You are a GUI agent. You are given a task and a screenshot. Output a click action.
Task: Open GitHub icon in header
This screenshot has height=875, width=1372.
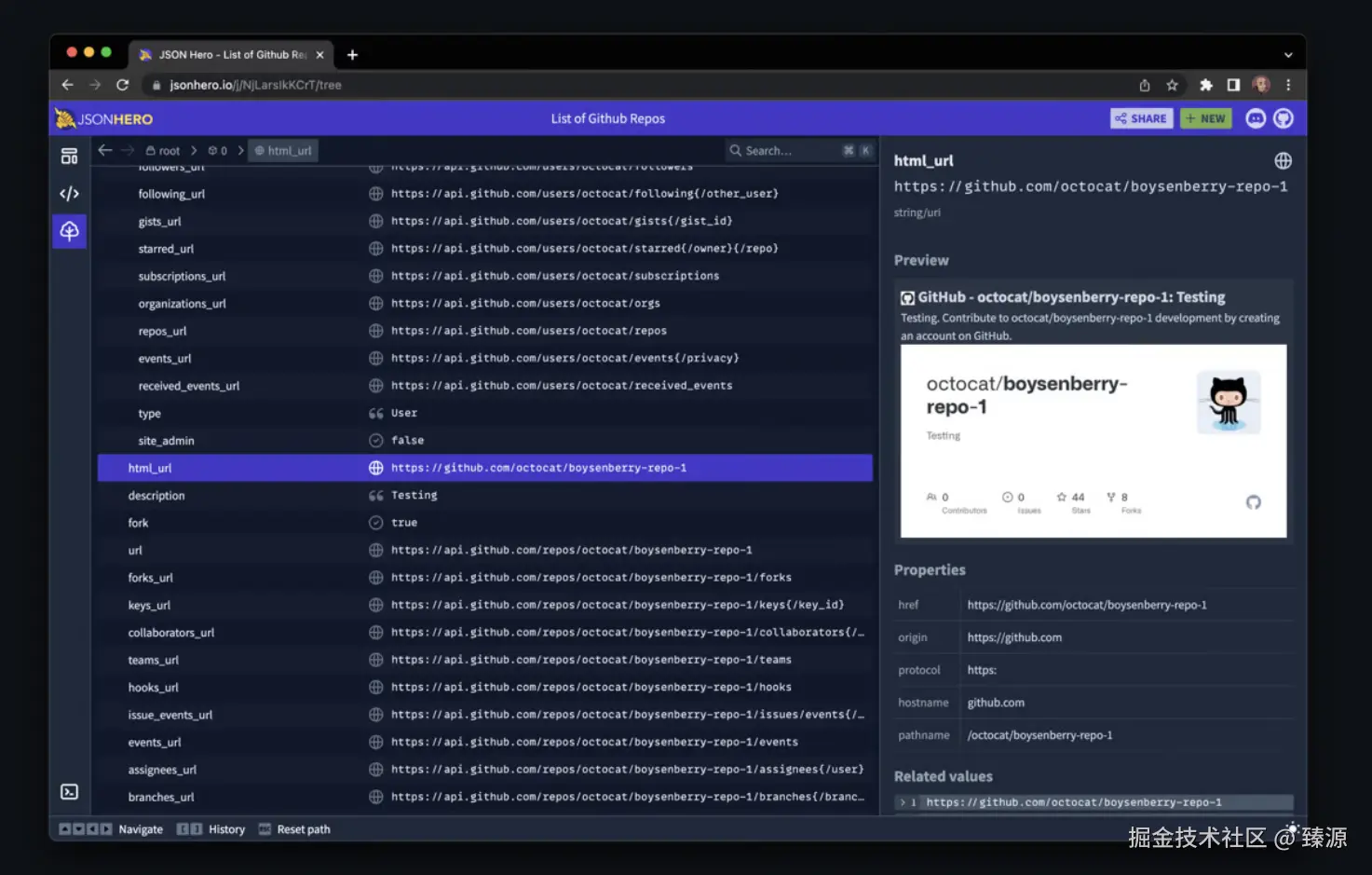pos(1284,118)
